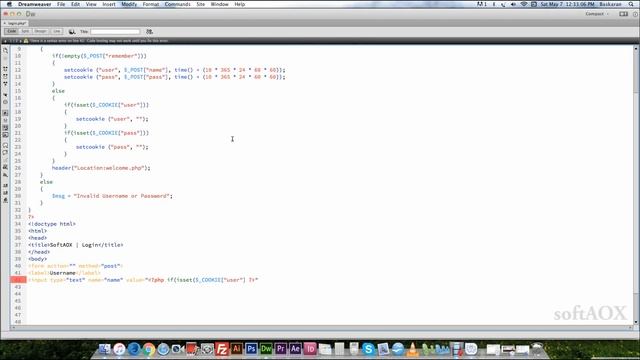Open Dreamweaver from the dock
The width and height of the screenshot is (640, 360).
click(266, 349)
